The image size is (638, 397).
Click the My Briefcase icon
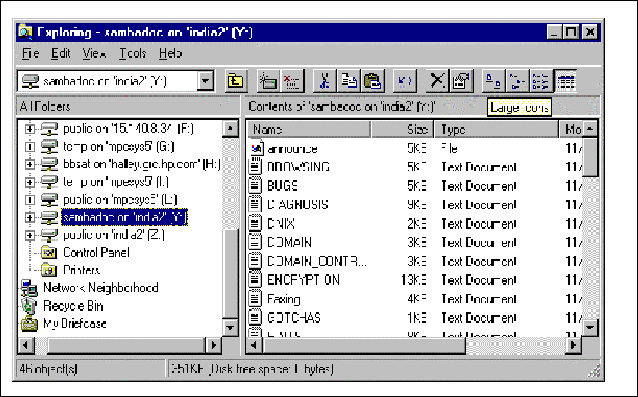coord(29,324)
